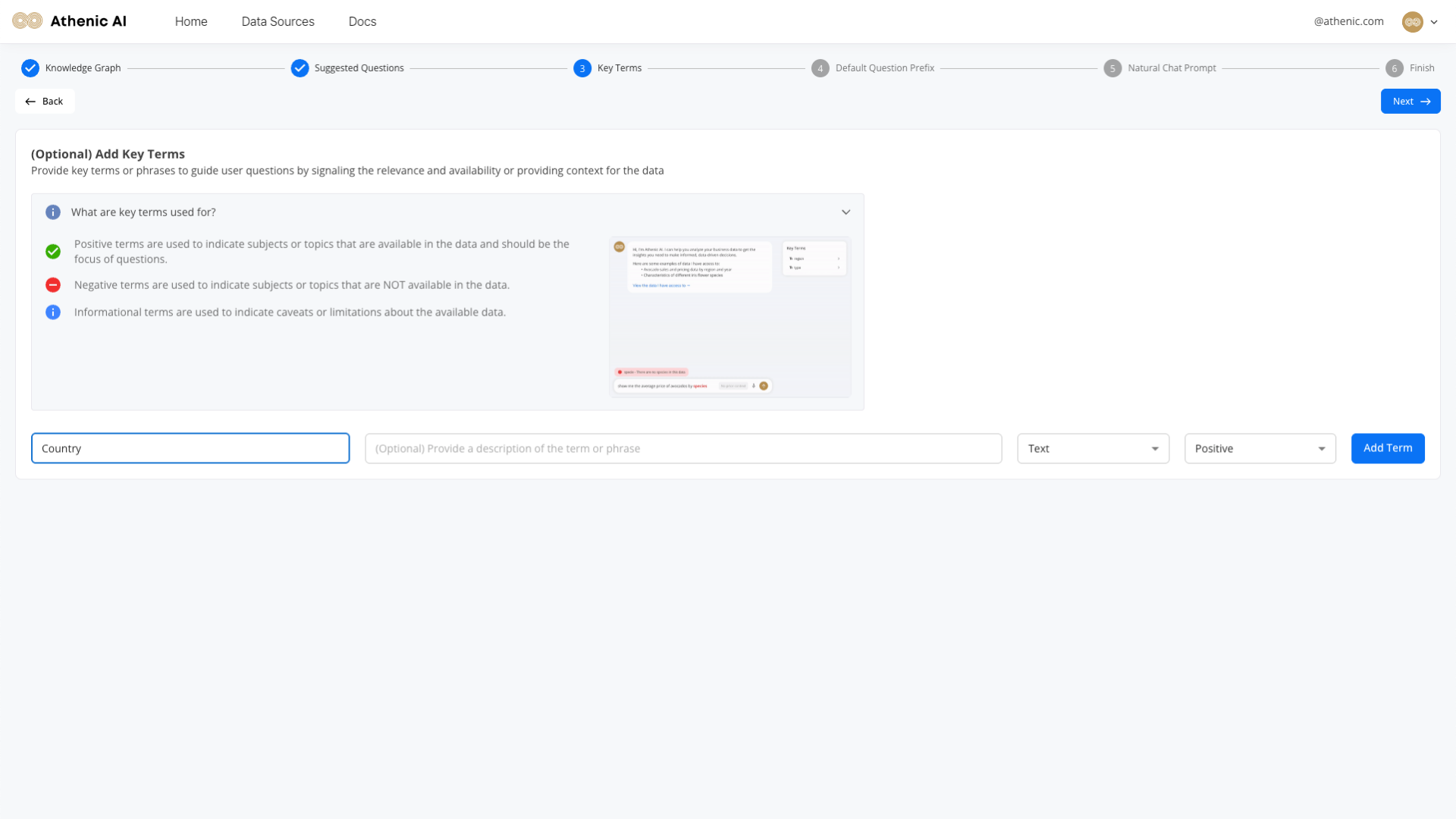
Task: Click the red negative terms minus icon
Action: coord(53,285)
